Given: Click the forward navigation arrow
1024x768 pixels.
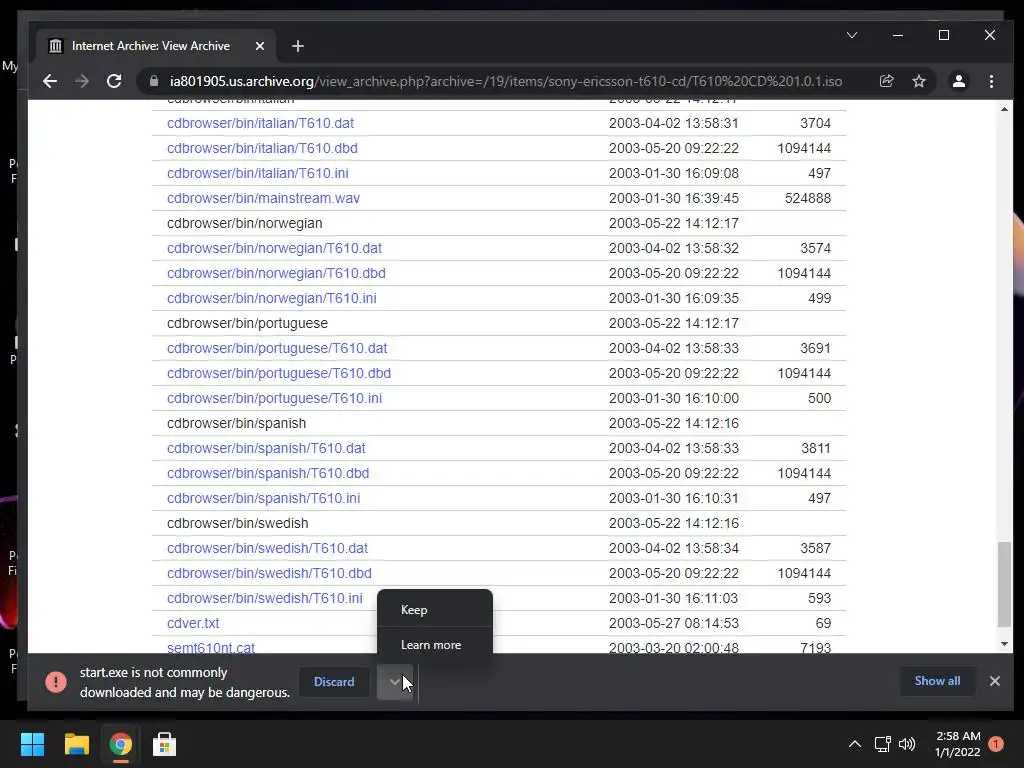Looking at the screenshot, I should [82, 81].
